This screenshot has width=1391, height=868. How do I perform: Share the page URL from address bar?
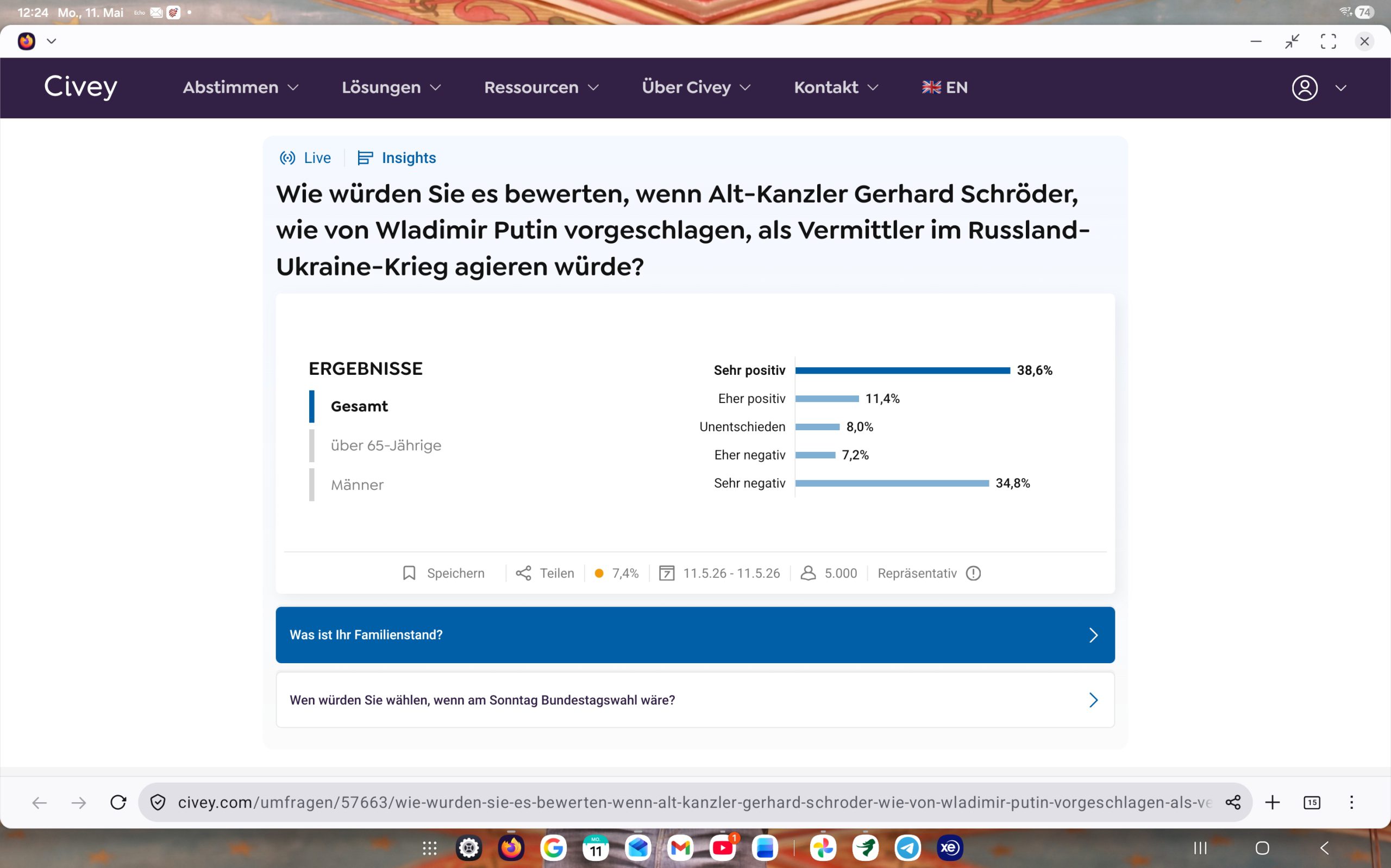tap(1232, 803)
